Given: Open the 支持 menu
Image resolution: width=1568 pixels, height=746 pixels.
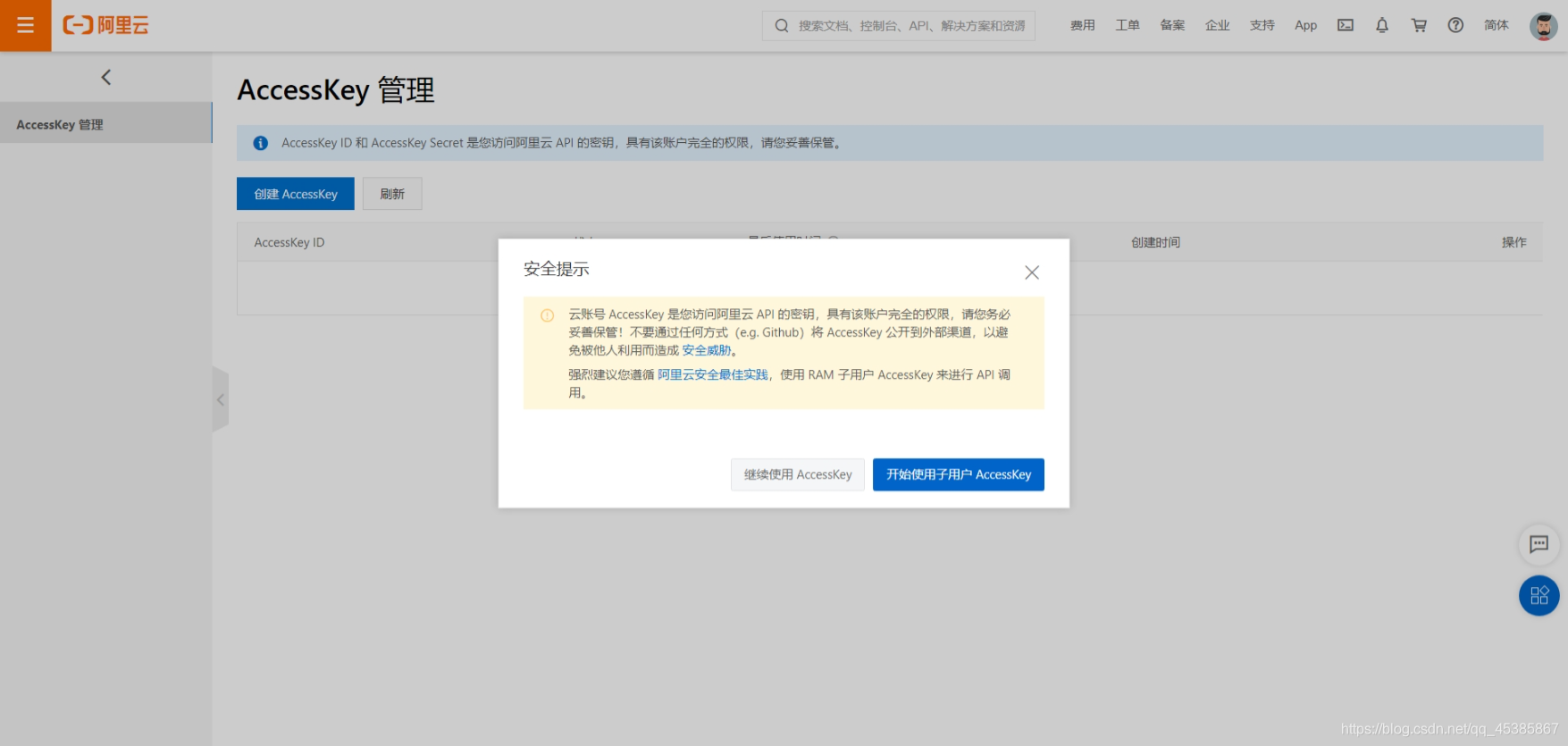Looking at the screenshot, I should pos(1262,26).
